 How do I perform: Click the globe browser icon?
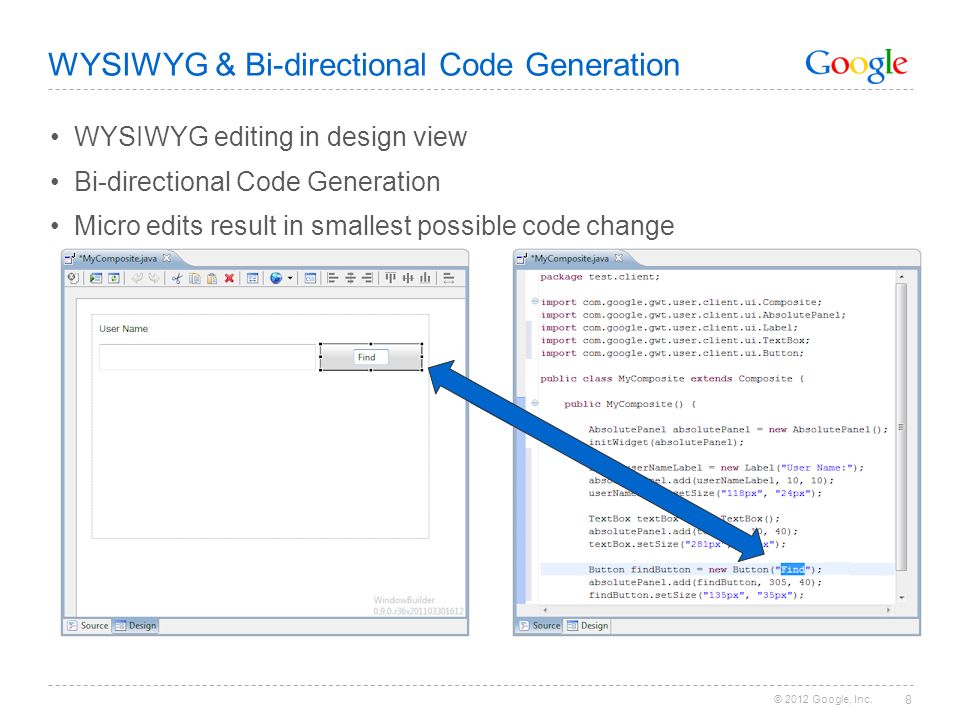click(x=276, y=279)
